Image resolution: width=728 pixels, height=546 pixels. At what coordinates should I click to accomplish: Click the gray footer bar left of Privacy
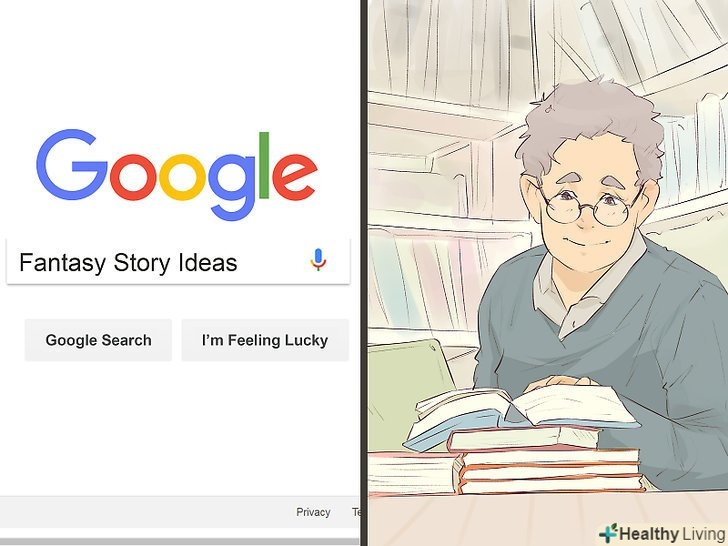144,512
